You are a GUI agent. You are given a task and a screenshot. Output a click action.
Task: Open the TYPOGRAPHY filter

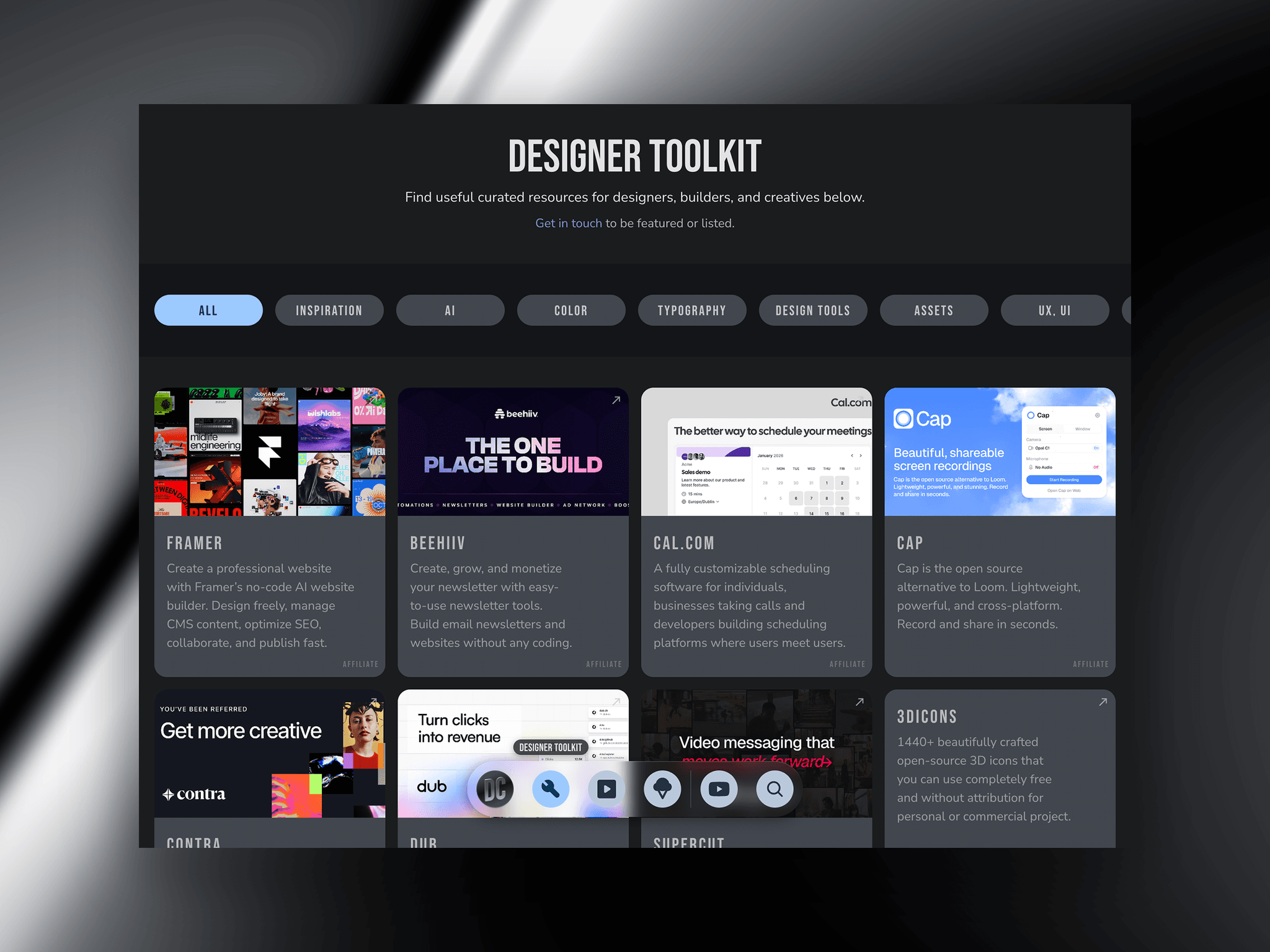[x=692, y=311]
